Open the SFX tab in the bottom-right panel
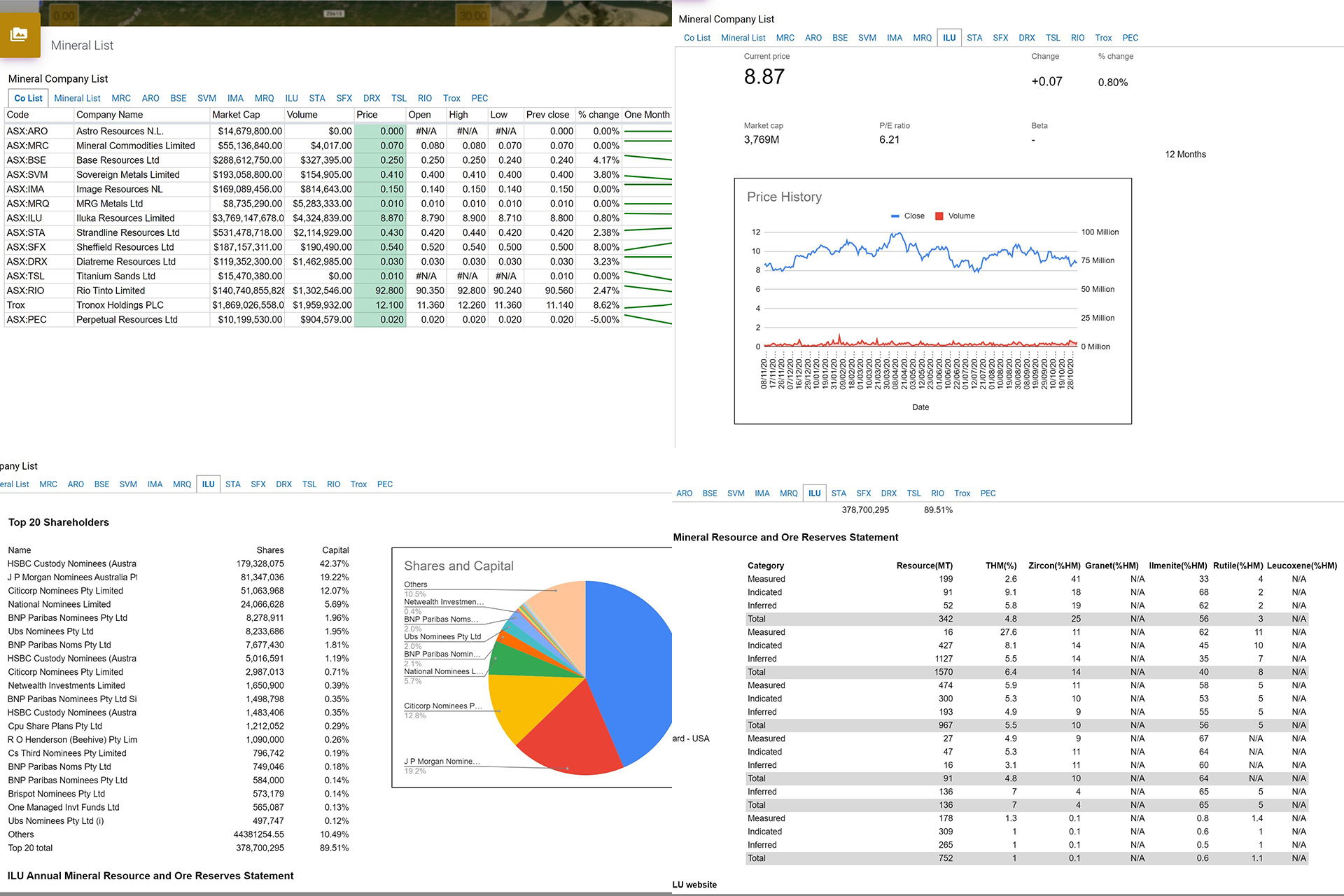Viewport: 1344px width, 896px height. [863, 493]
